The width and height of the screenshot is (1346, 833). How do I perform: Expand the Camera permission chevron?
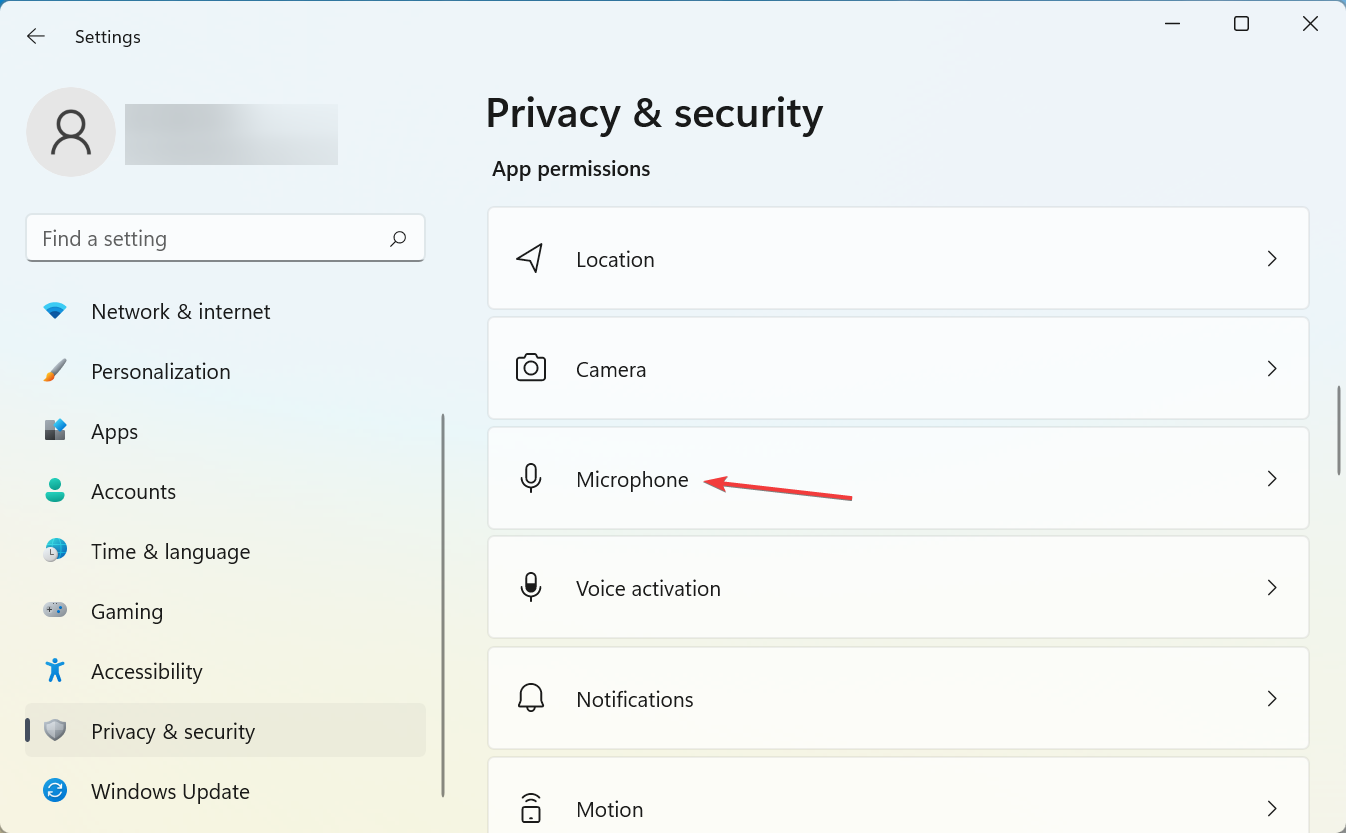[1272, 368]
